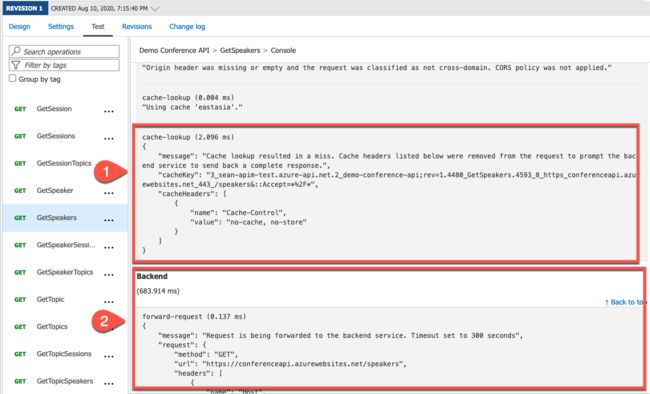Select the GetSpeakerTopics operation
This screenshot has width=650, height=394.
(x=65, y=272)
